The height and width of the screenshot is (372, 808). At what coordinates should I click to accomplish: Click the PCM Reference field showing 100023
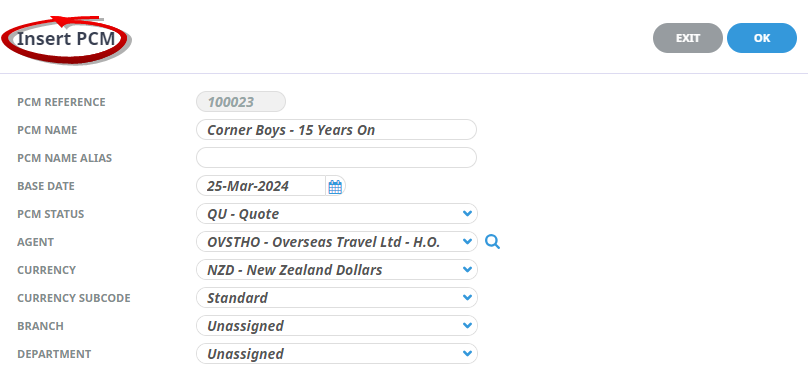click(241, 102)
